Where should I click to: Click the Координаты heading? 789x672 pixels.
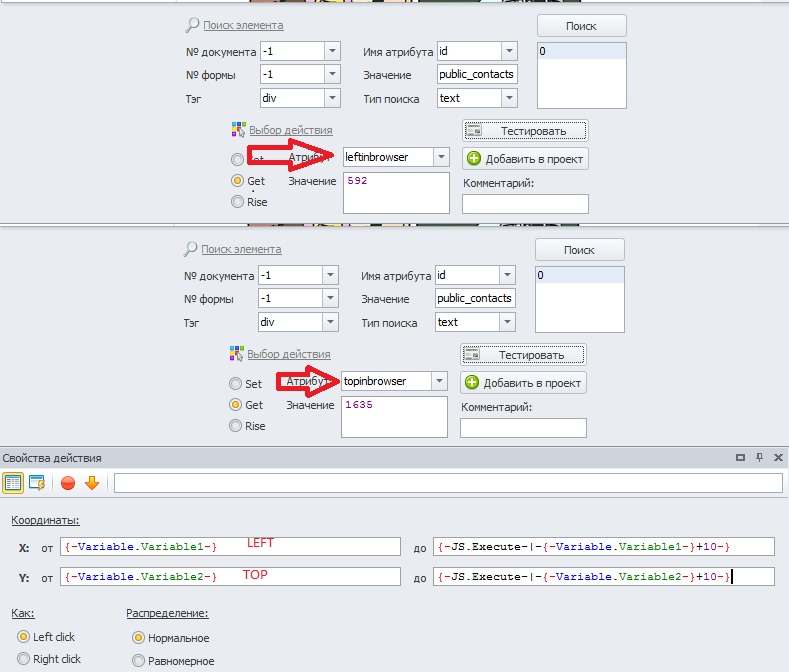coord(45,520)
